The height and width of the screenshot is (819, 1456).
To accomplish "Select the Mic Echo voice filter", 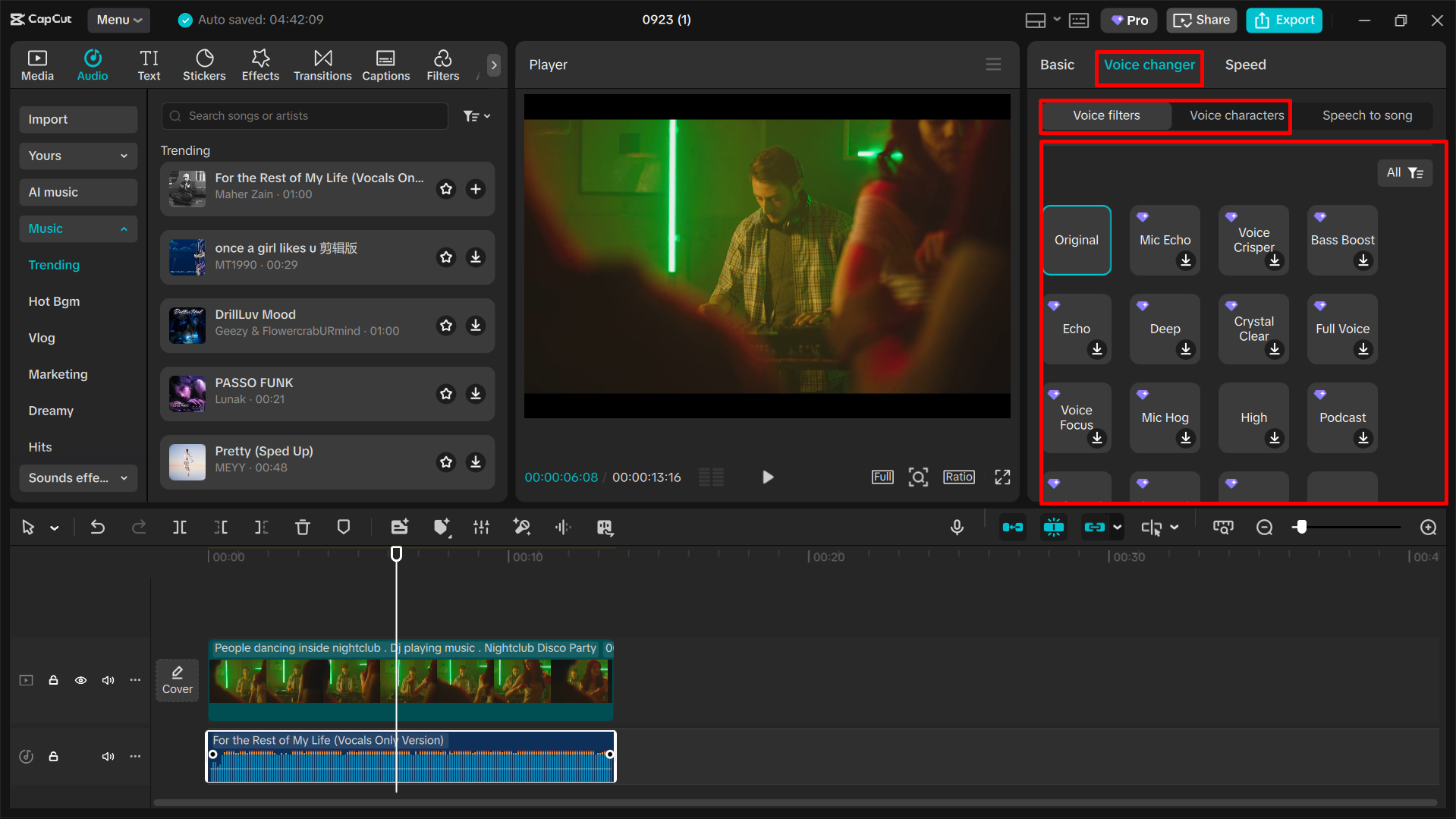I will pos(1164,240).
